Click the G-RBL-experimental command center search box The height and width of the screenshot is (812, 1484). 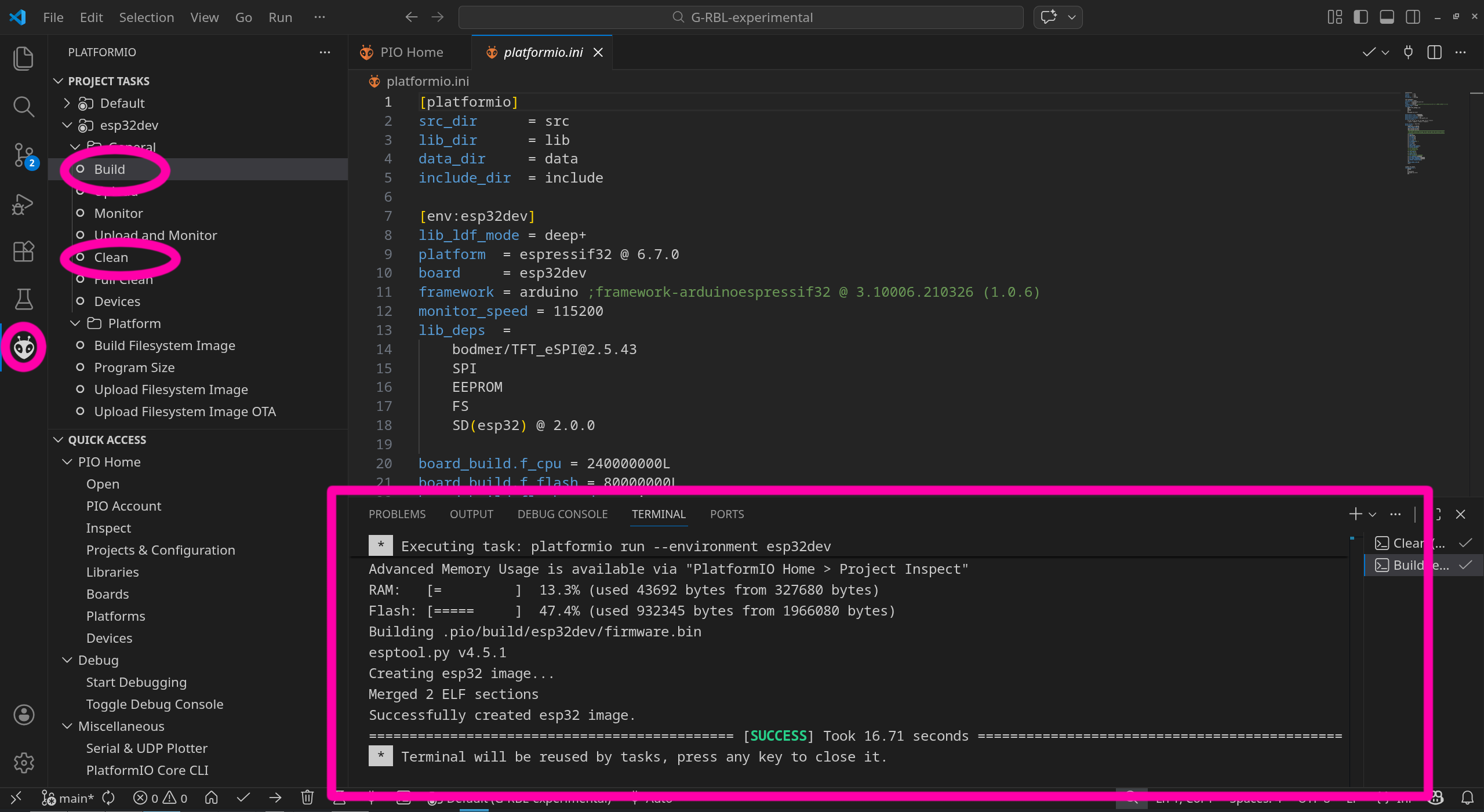[x=741, y=17]
